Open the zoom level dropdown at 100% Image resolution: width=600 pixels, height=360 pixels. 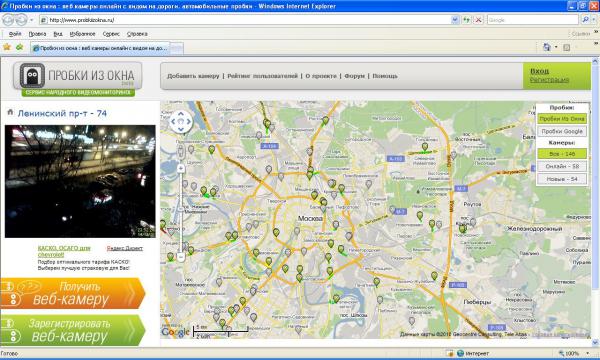click(588, 353)
